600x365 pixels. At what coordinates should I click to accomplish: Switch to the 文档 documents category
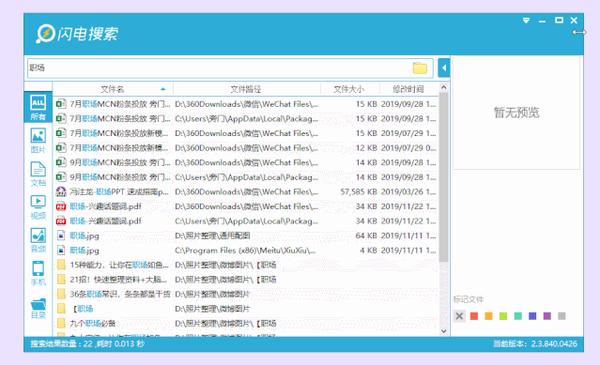pyautogui.click(x=38, y=174)
